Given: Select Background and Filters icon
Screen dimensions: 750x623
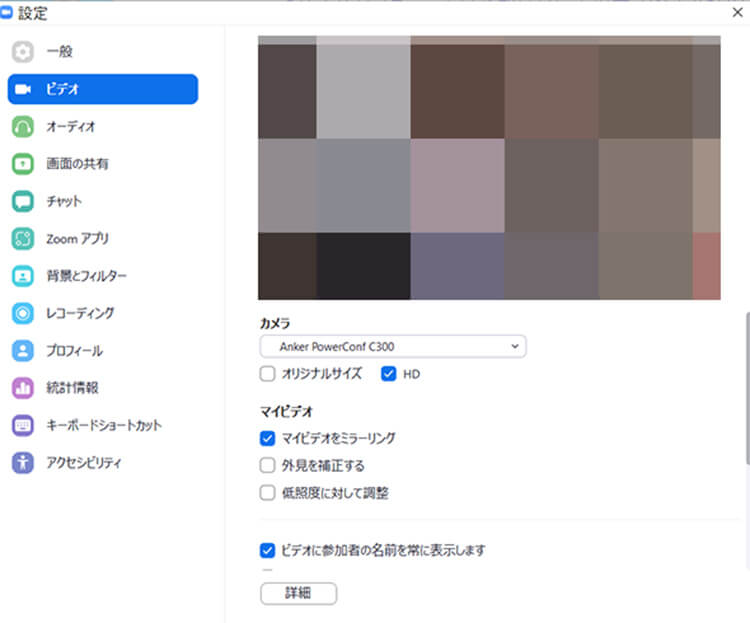Looking at the screenshot, I should pyautogui.click(x=23, y=276).
